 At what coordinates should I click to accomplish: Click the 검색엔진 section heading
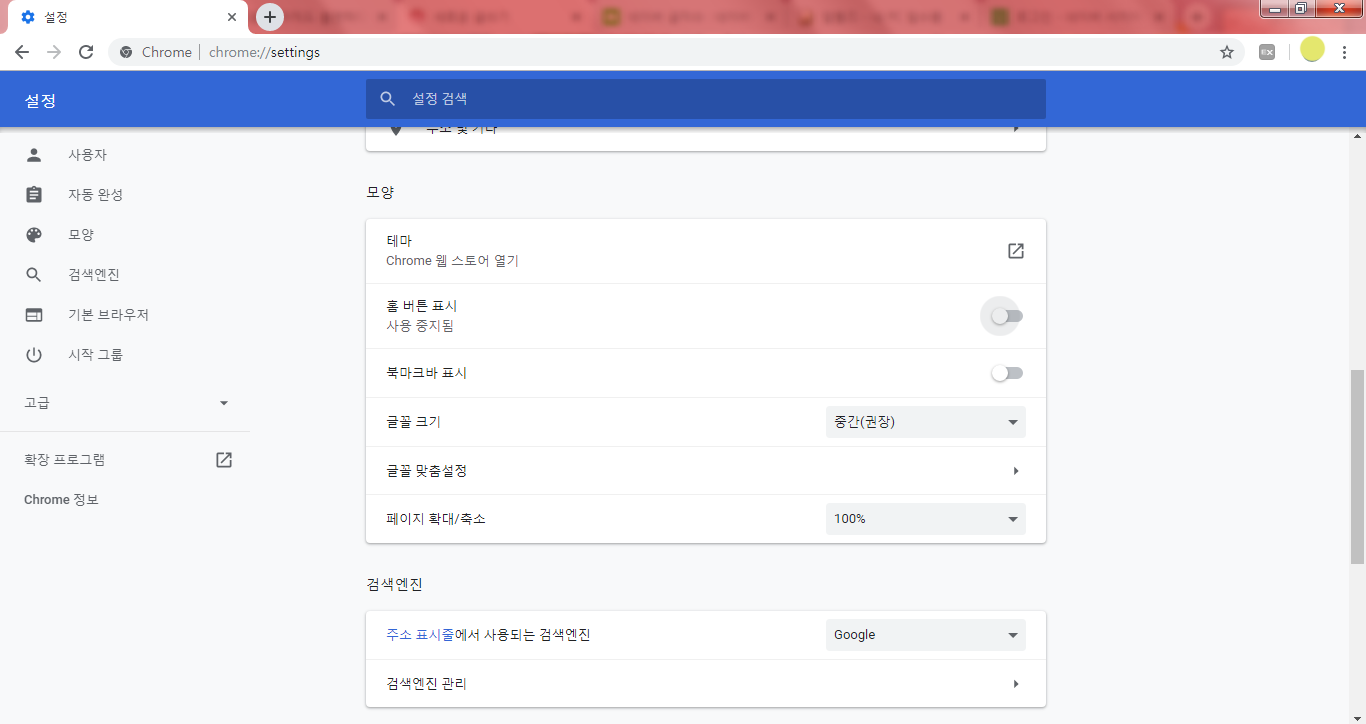coord(394,584)
